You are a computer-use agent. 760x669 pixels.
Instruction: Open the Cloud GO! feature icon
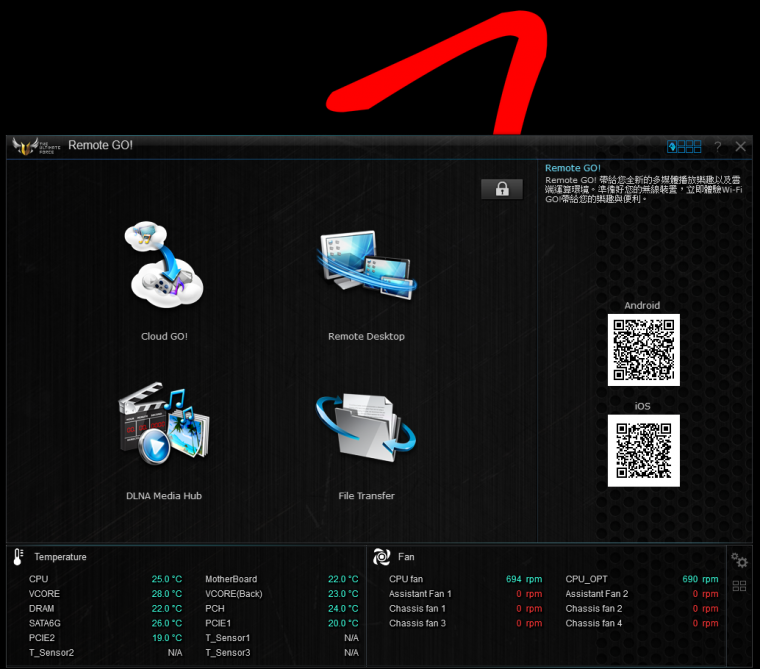click(x=165, y=265)
